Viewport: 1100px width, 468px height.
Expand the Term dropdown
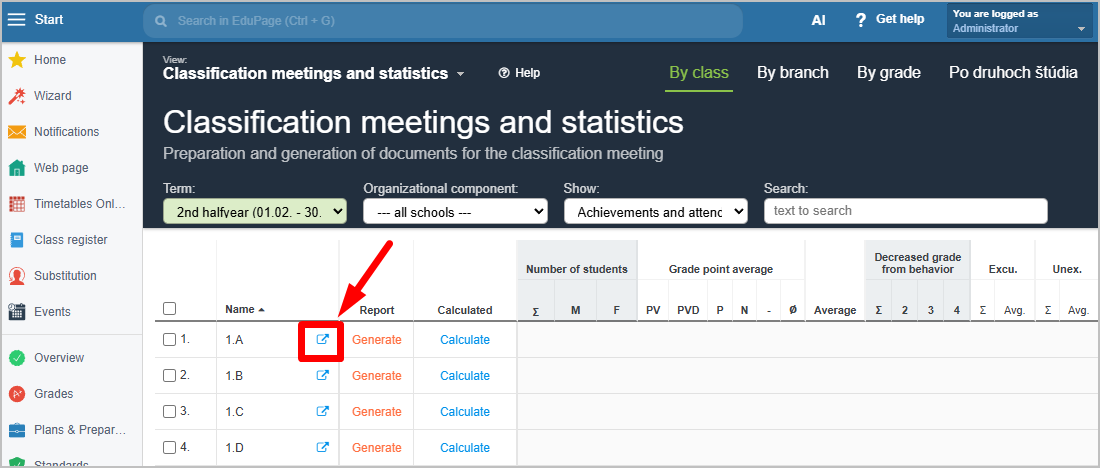click(254, 211)
